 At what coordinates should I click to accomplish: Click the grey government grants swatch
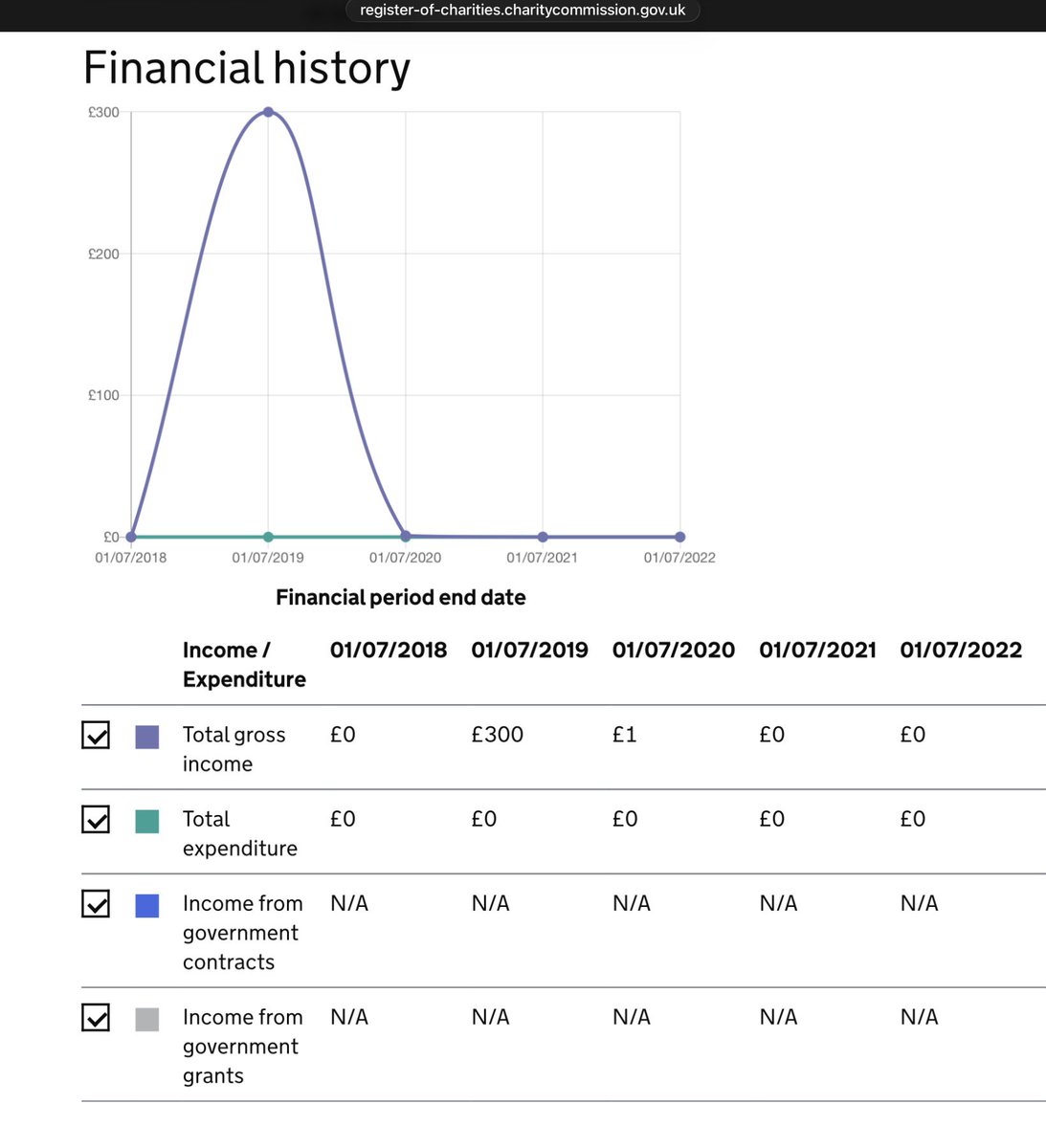coord(147,1019)
